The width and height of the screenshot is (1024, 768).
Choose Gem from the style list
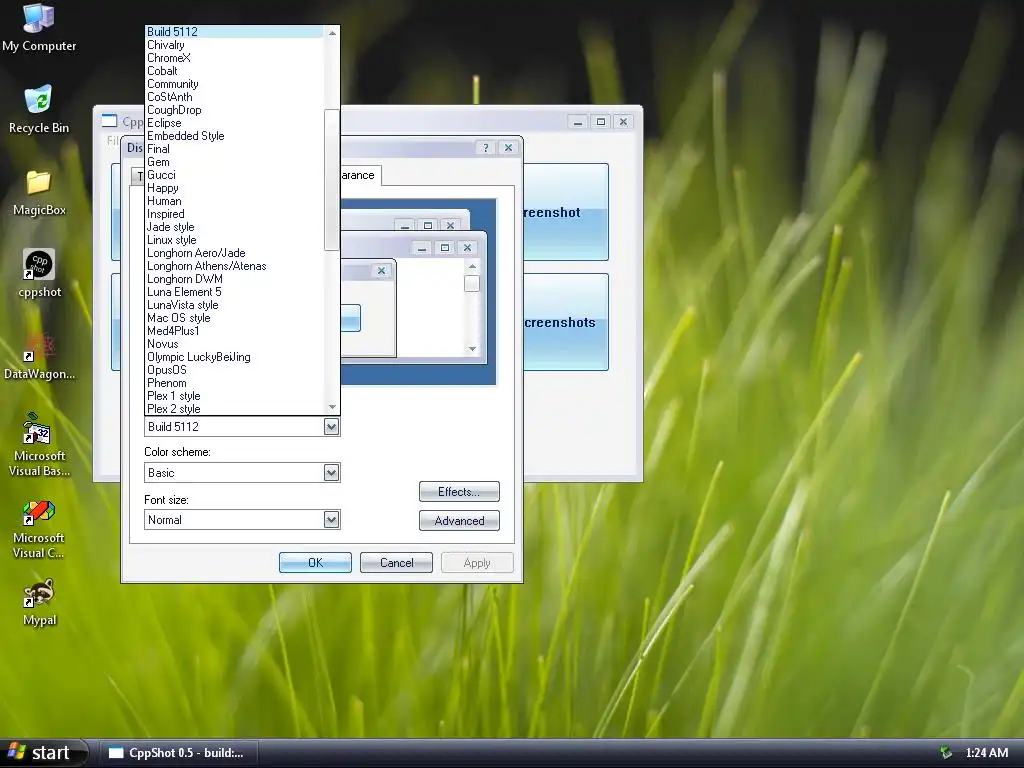(234, 162)
